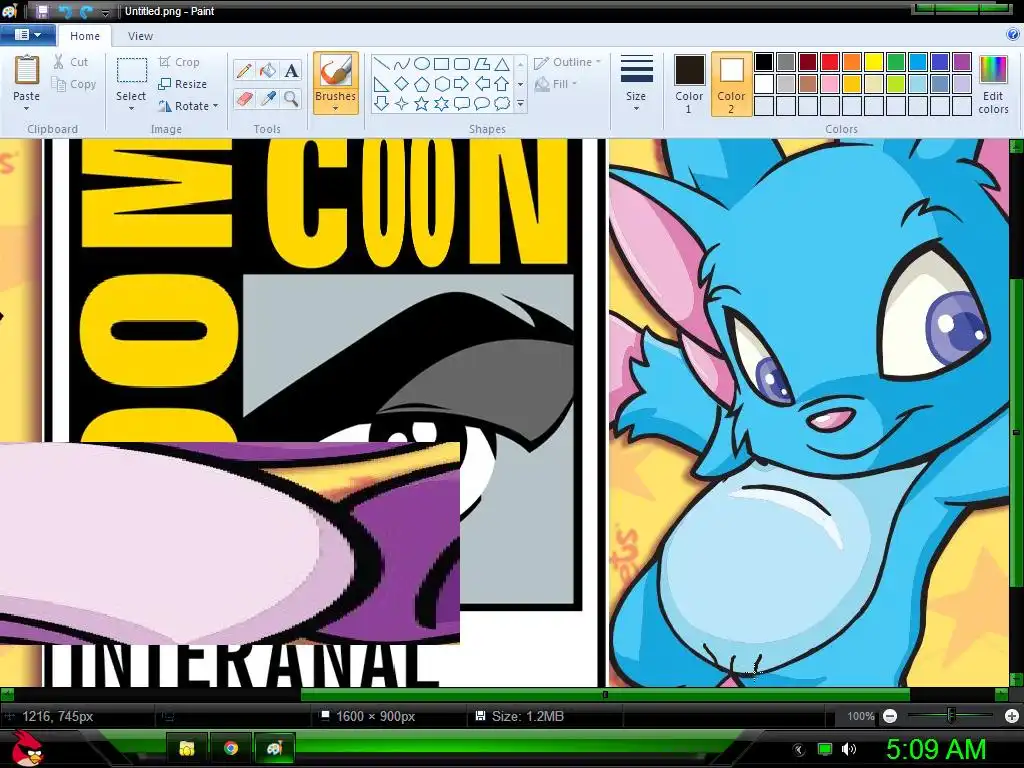Choose the Diamond shape
1024x768 pixels.
[x=402, y=84]
